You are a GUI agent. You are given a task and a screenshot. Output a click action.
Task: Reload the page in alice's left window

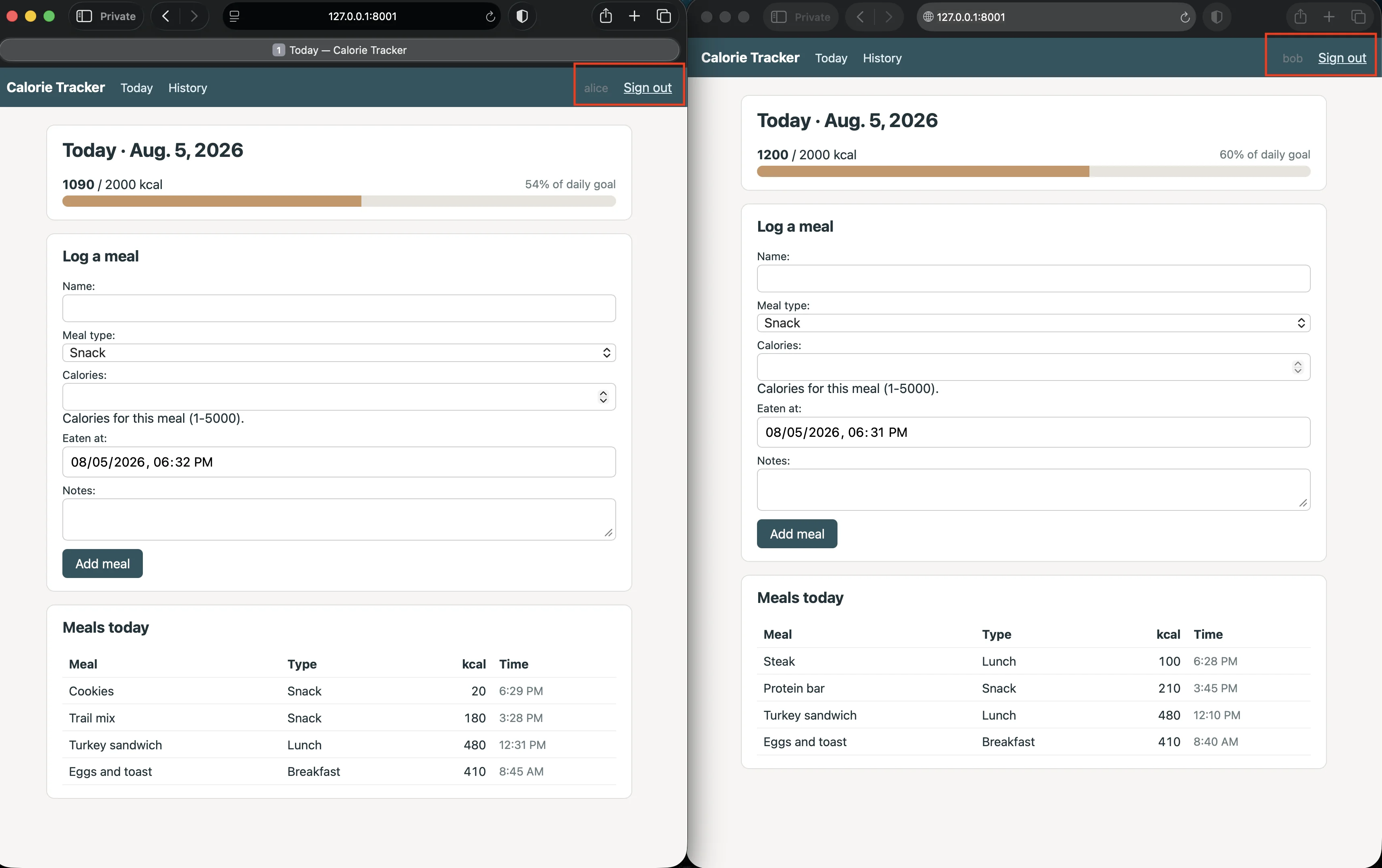pos(490,16)
